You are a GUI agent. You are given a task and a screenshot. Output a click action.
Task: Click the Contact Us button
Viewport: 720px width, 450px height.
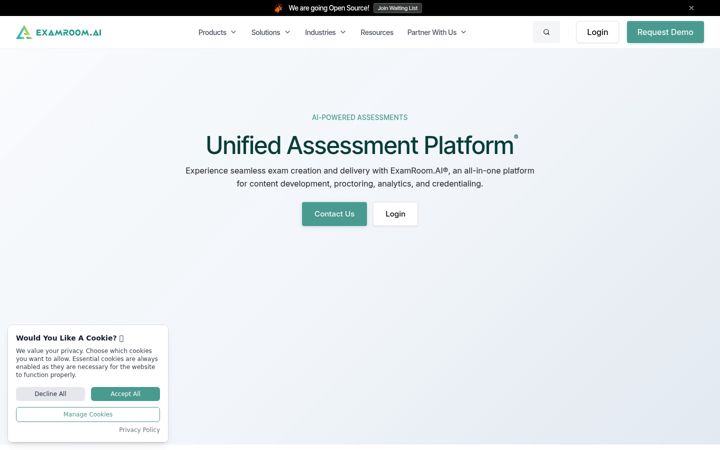coord(334,214)
